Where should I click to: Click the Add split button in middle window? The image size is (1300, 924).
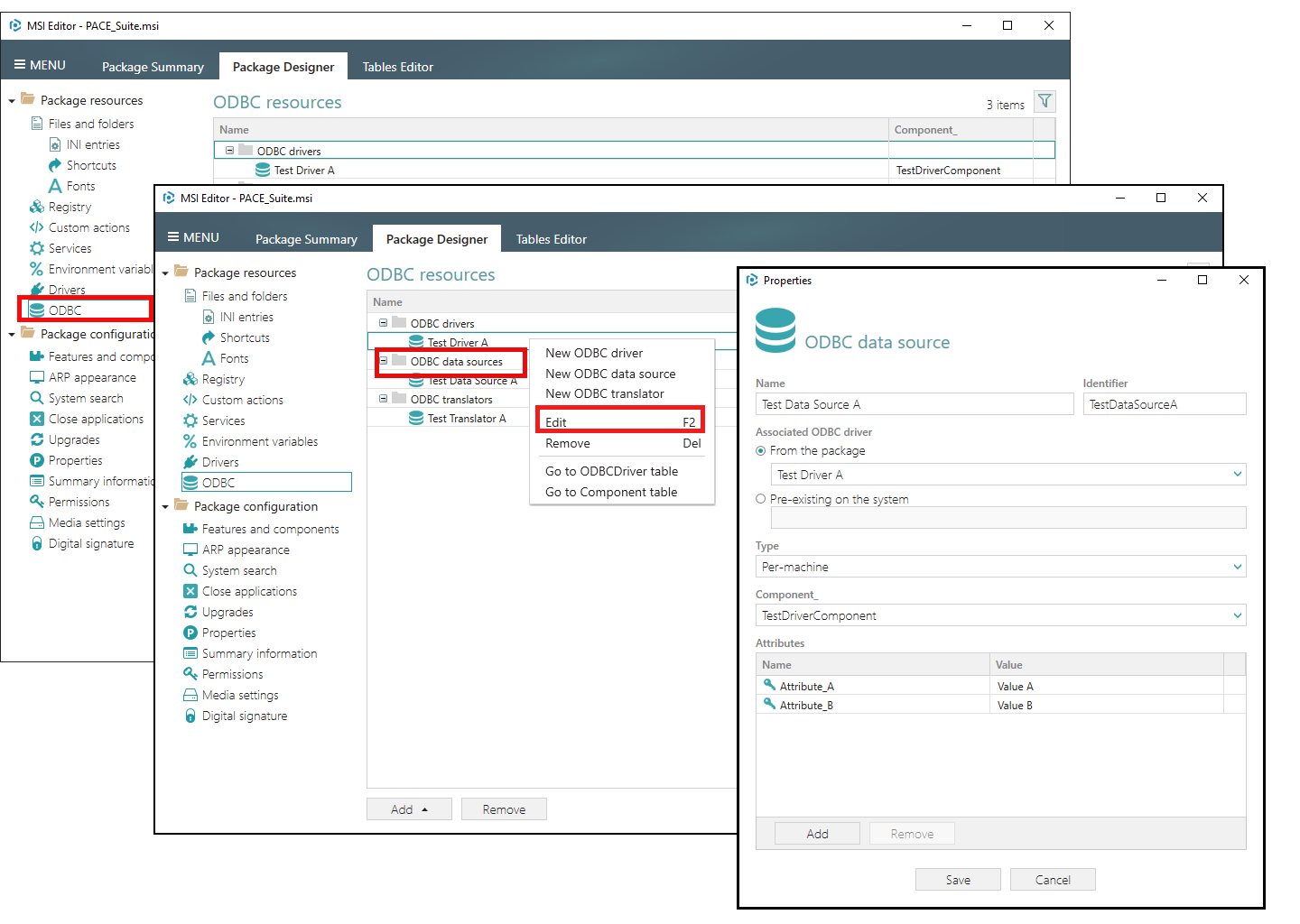coord(409,809)
